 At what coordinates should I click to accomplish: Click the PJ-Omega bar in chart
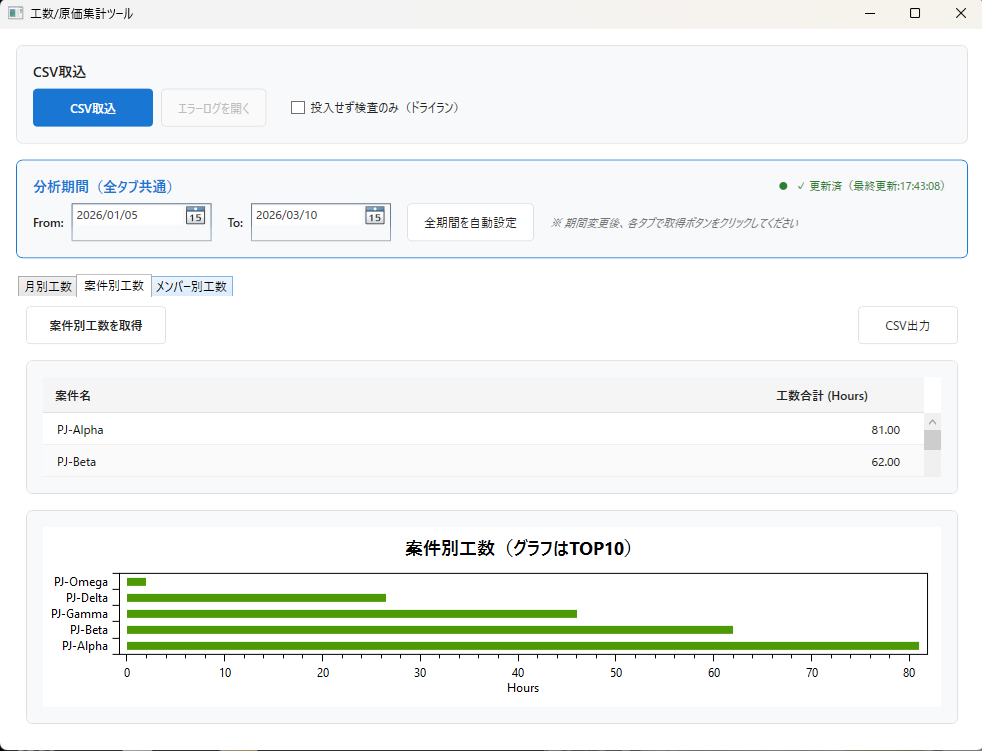[136, 582]
